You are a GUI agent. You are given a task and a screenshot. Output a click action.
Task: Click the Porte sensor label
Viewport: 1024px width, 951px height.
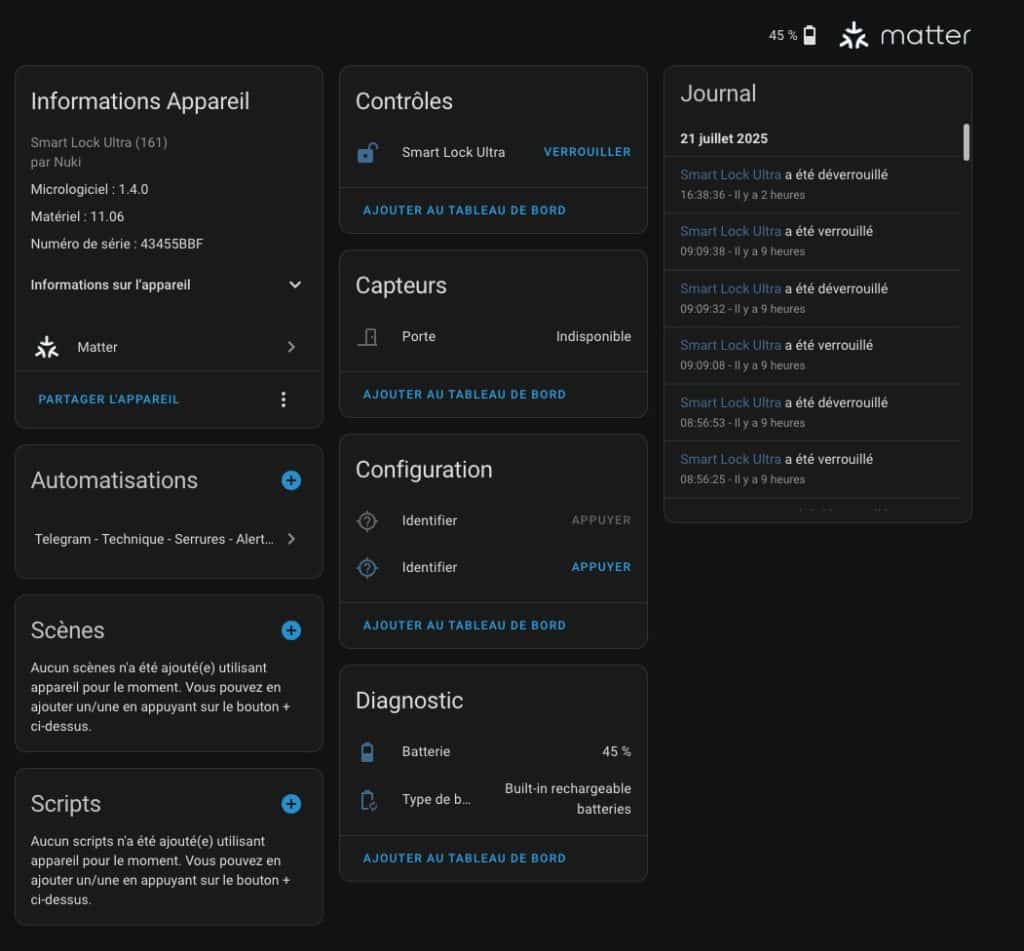(x=419, y=336)
